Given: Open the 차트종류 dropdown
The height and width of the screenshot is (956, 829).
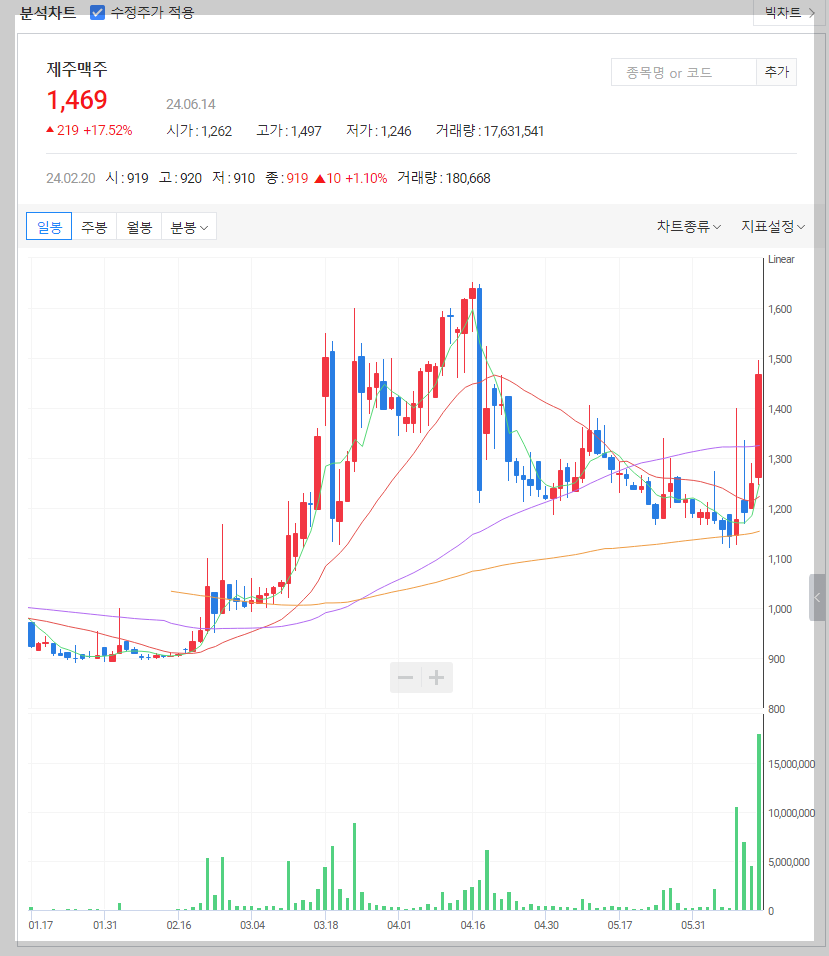Looking at the screenshot, I should click(689, 226).
